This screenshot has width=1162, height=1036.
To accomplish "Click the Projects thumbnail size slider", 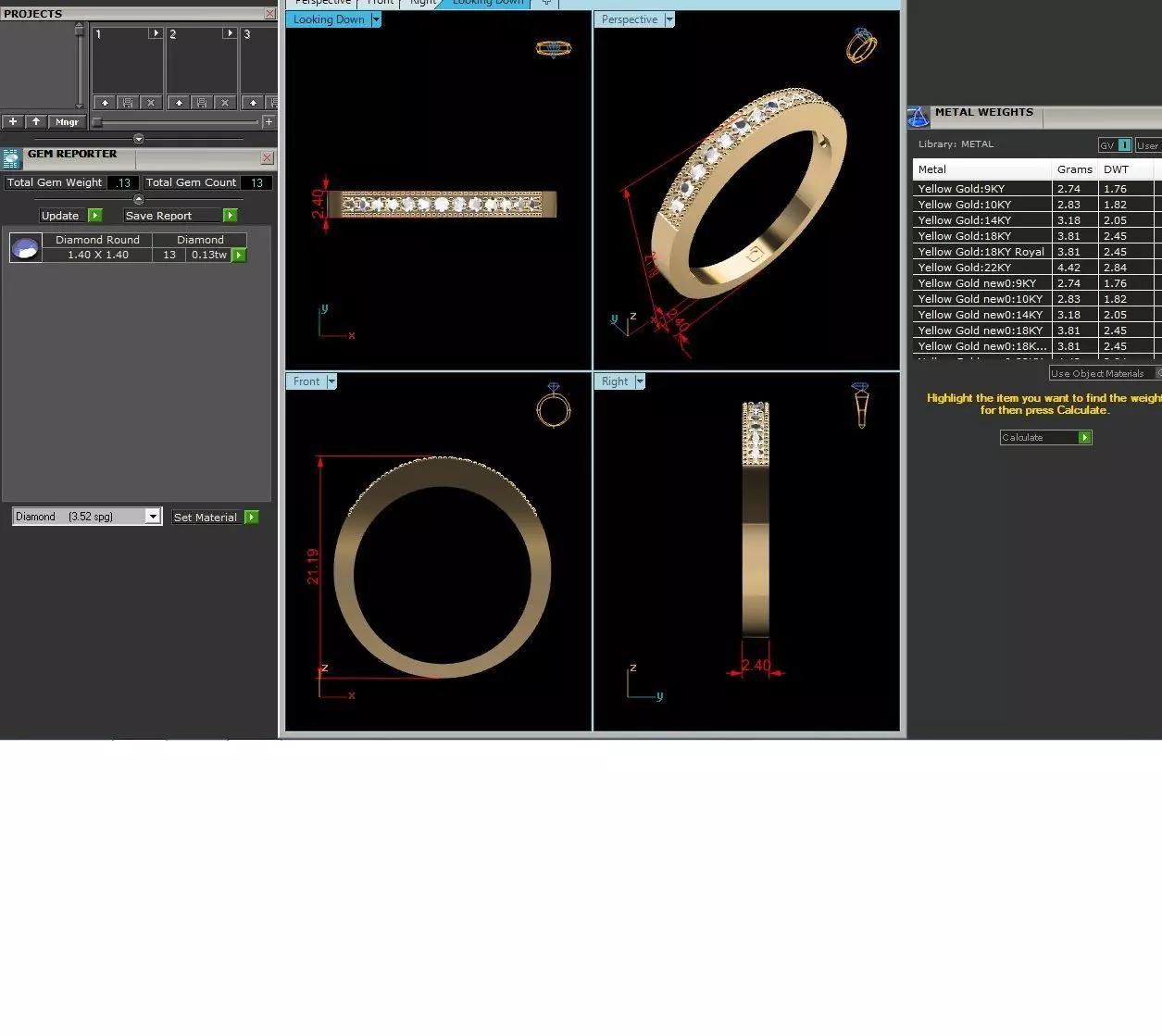I will coord(176,122).
